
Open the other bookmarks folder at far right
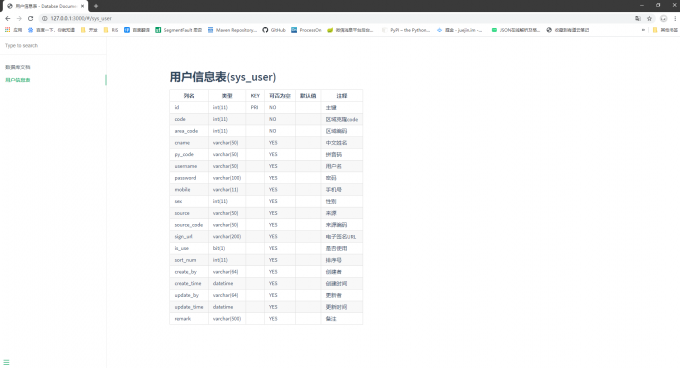click(665, 30)
